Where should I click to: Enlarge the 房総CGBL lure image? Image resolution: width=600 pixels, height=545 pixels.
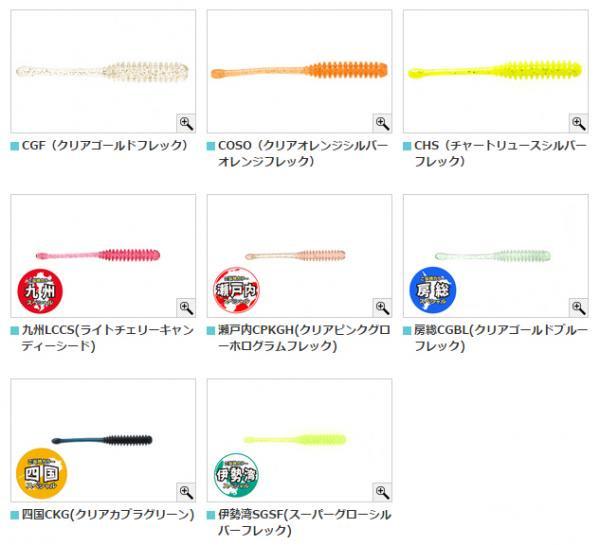[579, 307]
